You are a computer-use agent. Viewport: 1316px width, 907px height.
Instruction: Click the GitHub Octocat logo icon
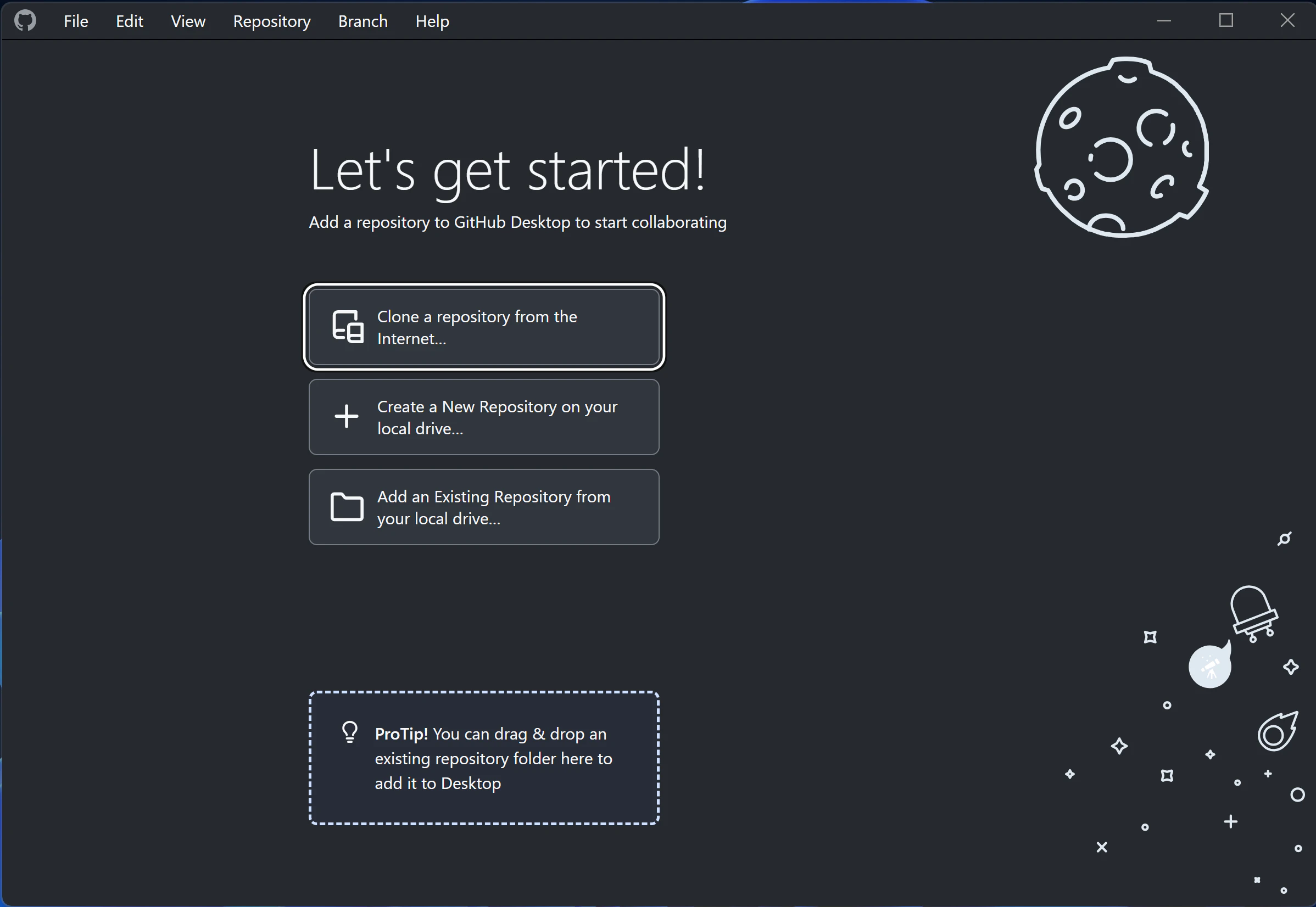tap(25, 21)
